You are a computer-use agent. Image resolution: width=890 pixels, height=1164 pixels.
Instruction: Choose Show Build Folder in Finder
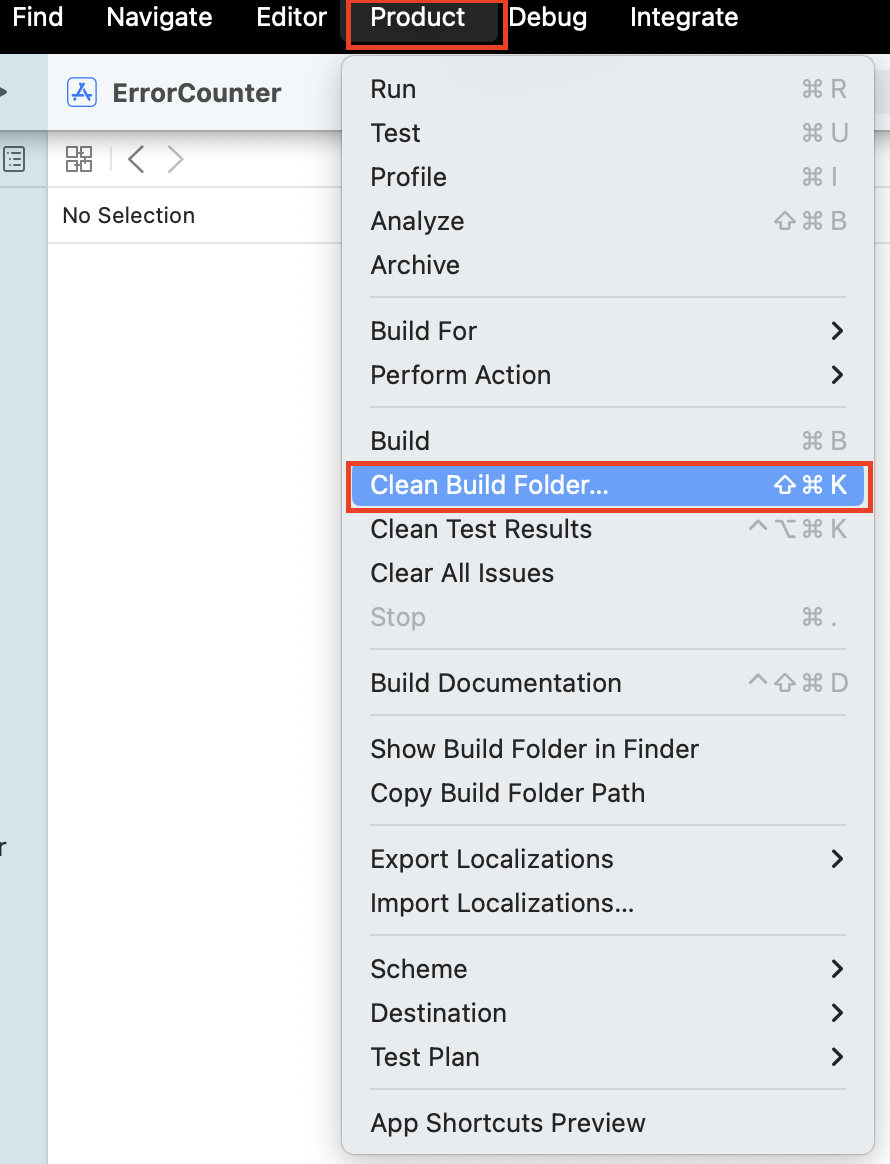pos(534,749)
